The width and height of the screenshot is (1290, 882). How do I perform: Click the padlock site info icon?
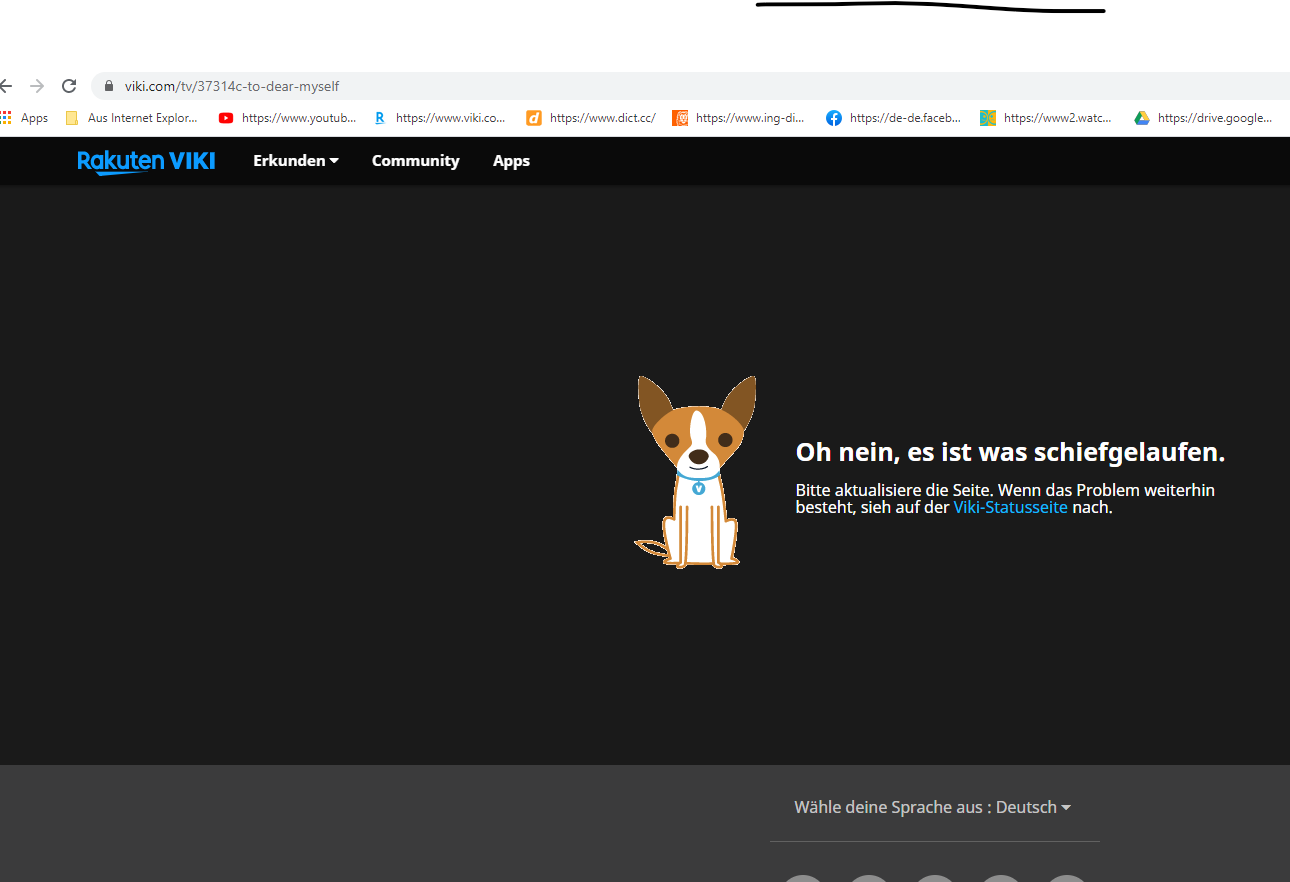point(110,86)
